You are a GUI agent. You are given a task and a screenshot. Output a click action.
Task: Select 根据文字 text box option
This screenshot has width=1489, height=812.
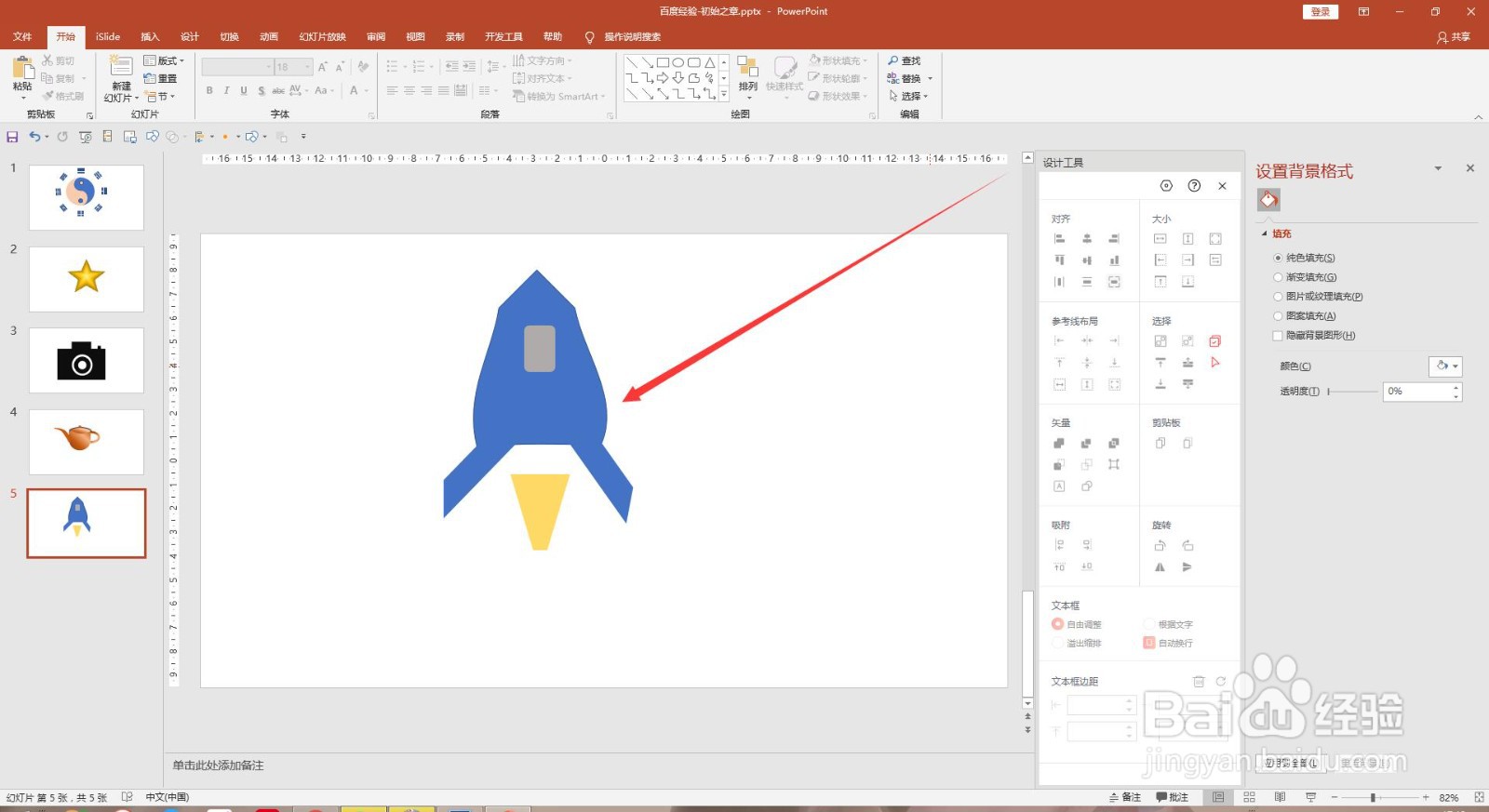point(1148,624)
